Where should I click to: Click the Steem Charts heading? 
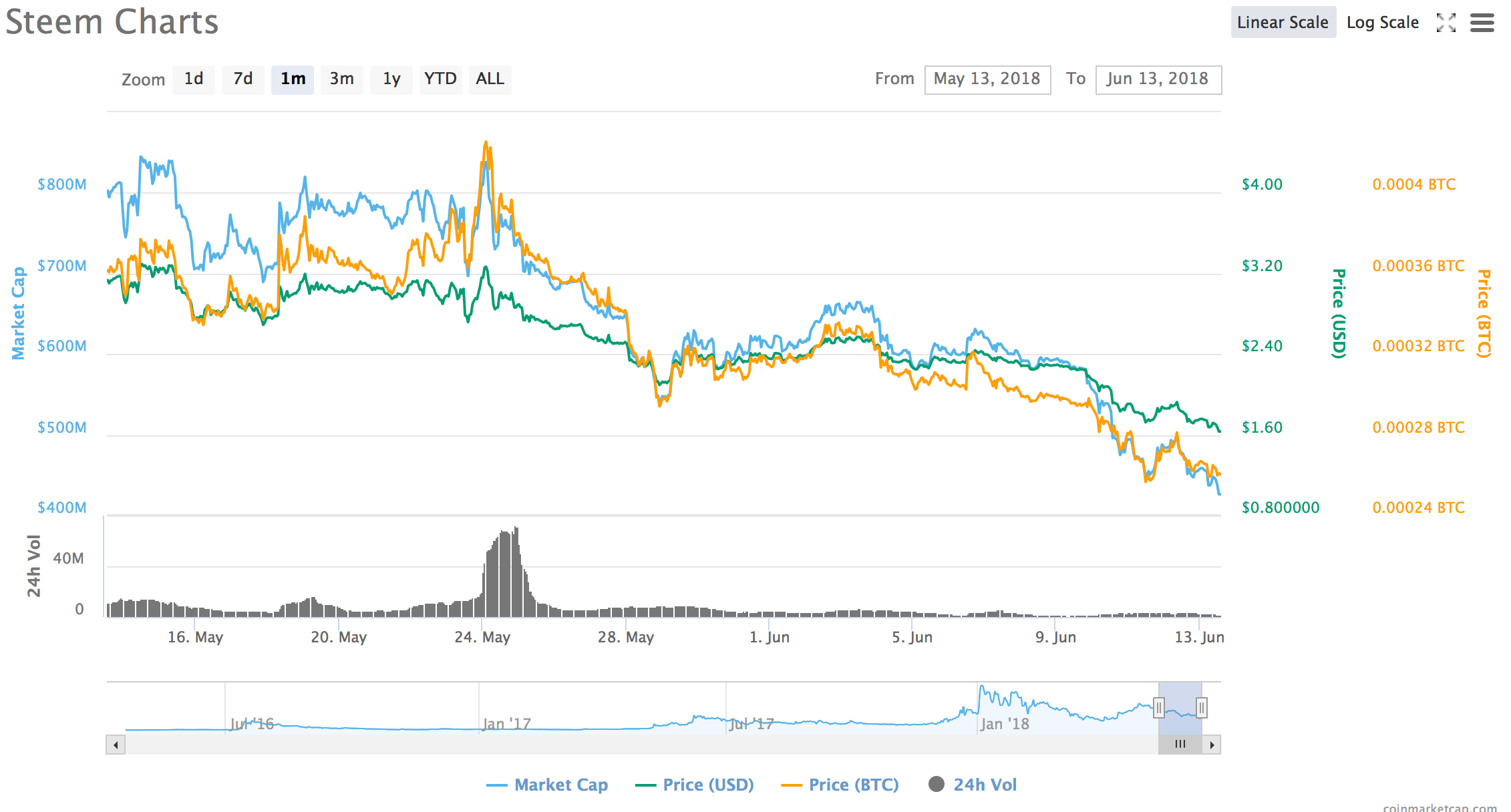pyautogui.click(x=112, y=22)
